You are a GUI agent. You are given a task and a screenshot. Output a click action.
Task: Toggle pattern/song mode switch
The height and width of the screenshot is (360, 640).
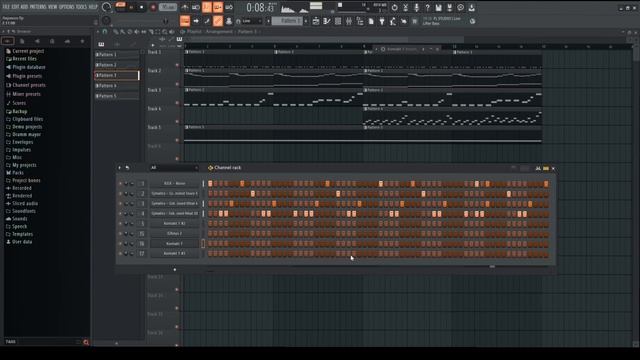point(120,6)
